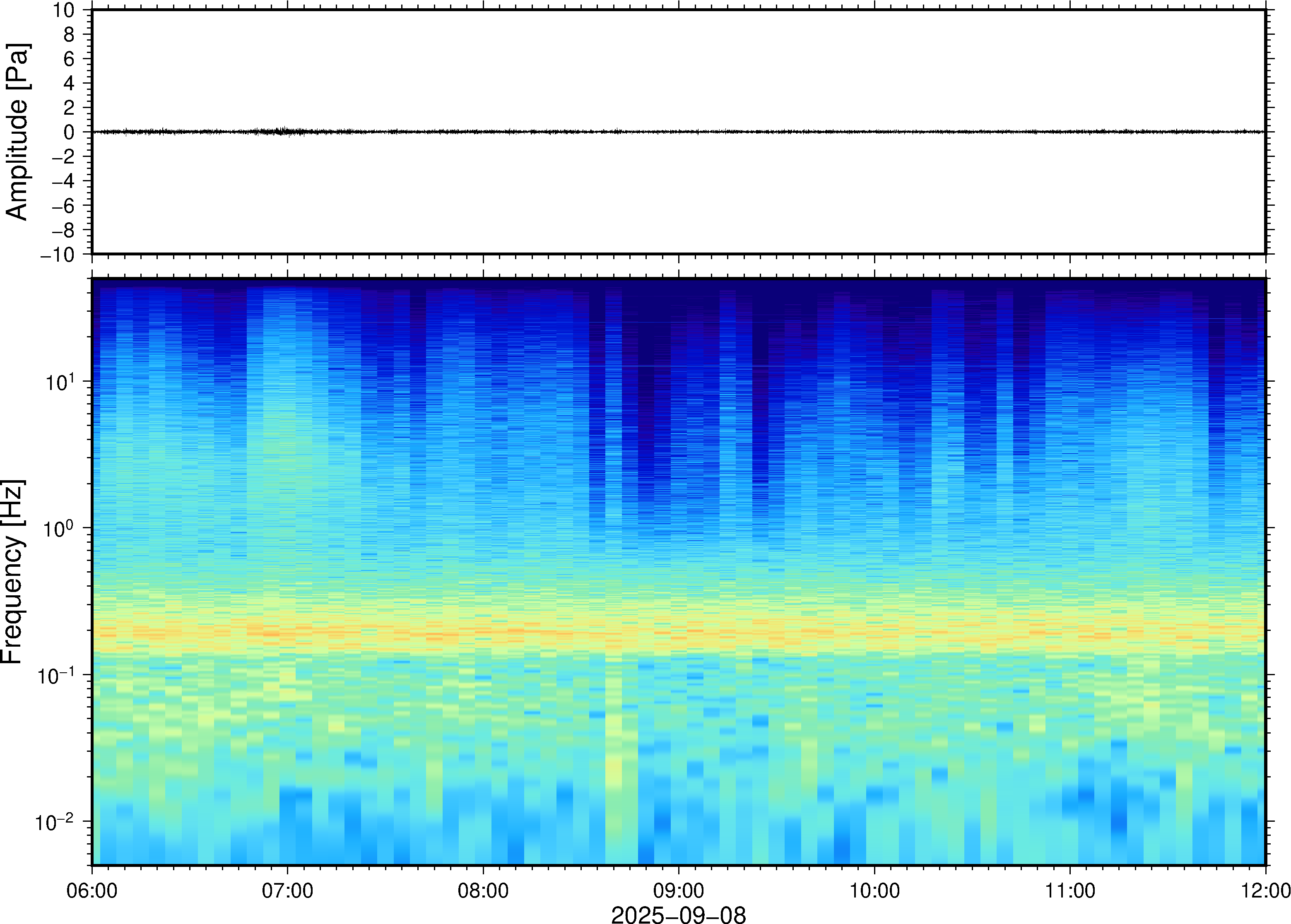Image resolution: width=1291 pixels, height=924 pixels.
Task: Click the 12:00 time tick label
Action: point(1265,890)
